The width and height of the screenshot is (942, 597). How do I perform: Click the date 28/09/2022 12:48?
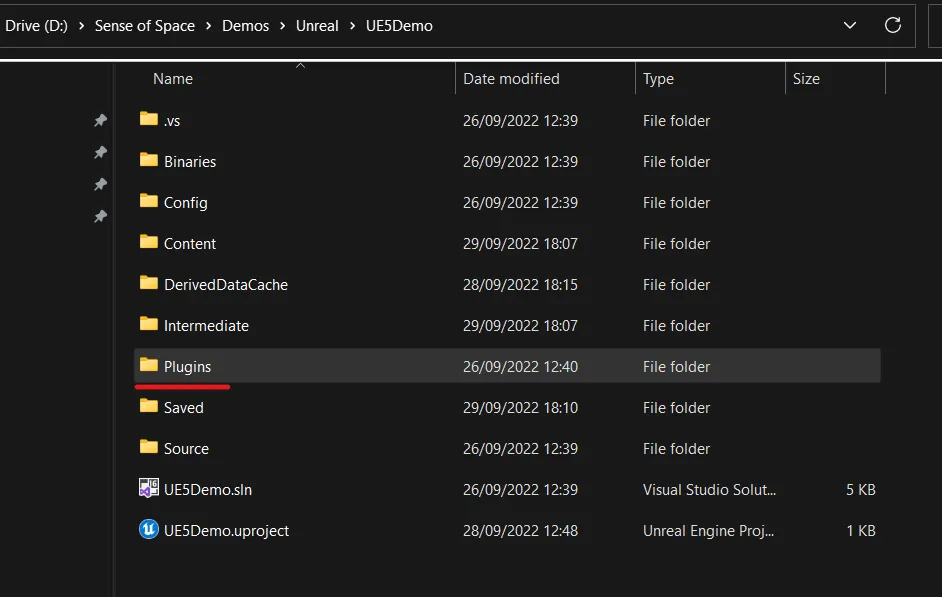pyautogui.click(x=520, y=531)
